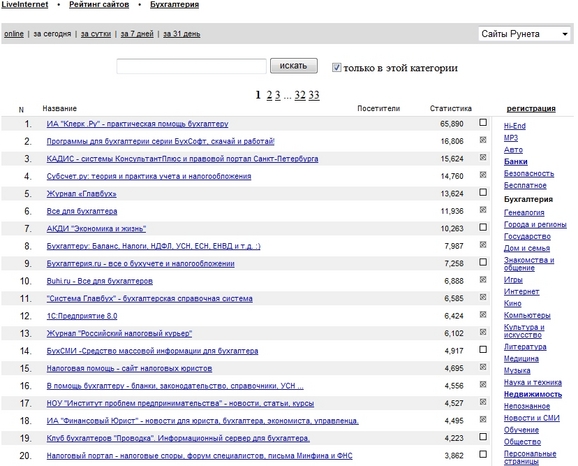The height and width of the screenshot is (466, 578).
Task: Go to results page 2
Action: (269, 95)
